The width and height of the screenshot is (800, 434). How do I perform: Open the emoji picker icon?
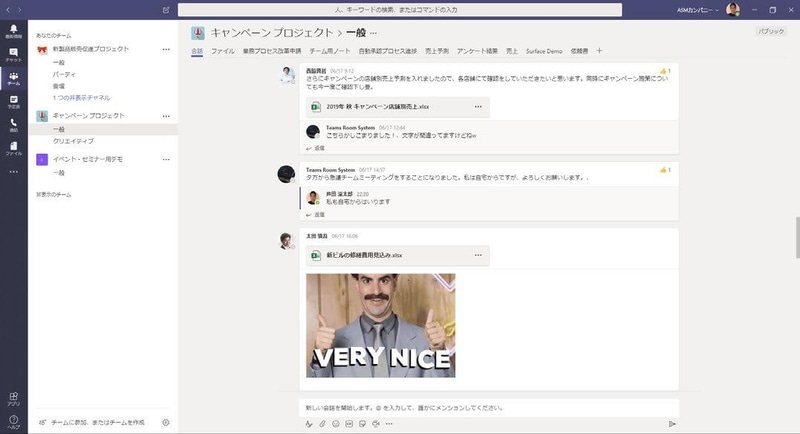(336, 424)
